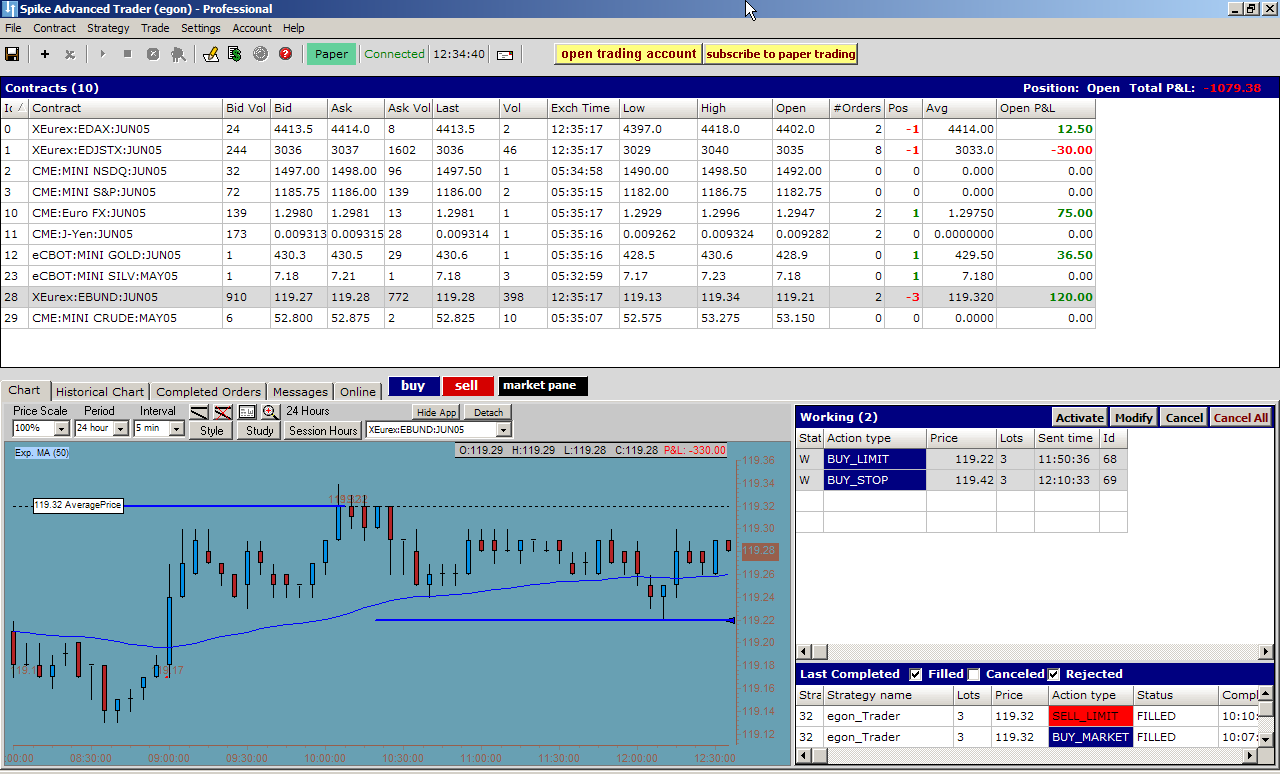The width and height of the screenshot is (1280, 774).
Task: Toggle the Rejected checkbox
Action: 1053,674
